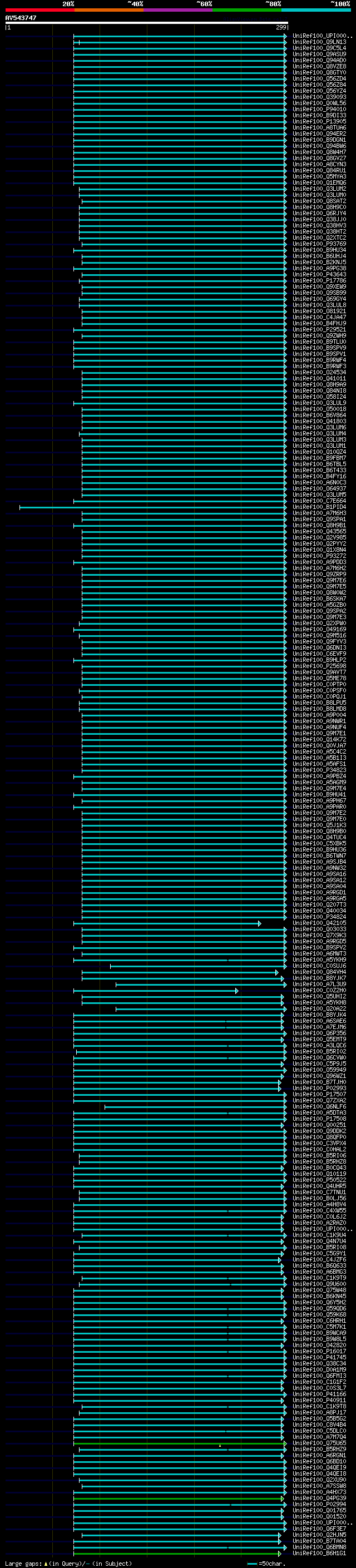
Task: Click the 'Large gaps:' legend text
Action: tap(23, 1563)
